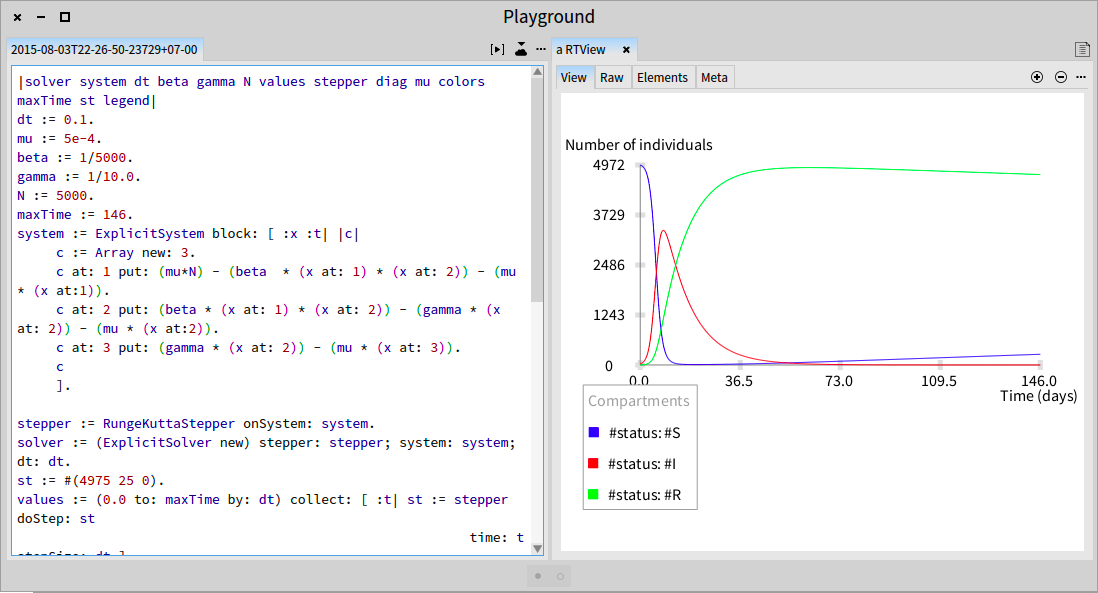The width and height of the screenshot is (1098, 593).
Task: Close the a RTView tab
Action: coord(626,50)
